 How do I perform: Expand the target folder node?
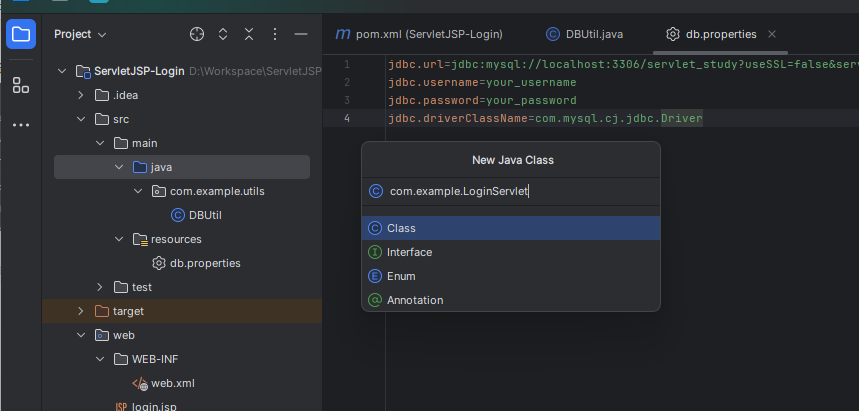[81, 311]
